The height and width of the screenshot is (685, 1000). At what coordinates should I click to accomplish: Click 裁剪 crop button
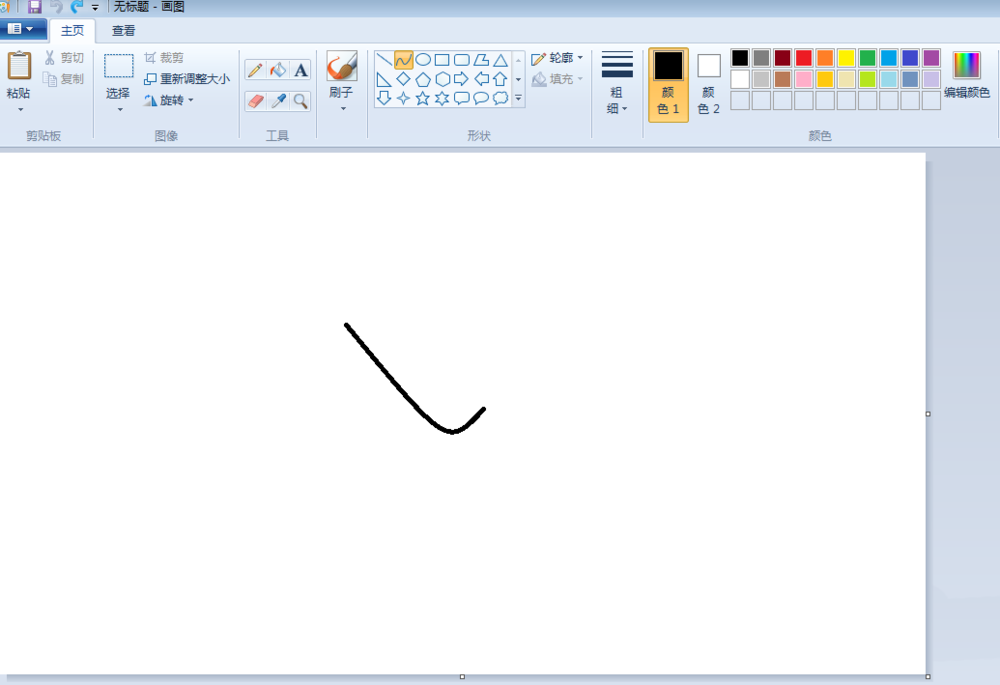tap(164, 58)
